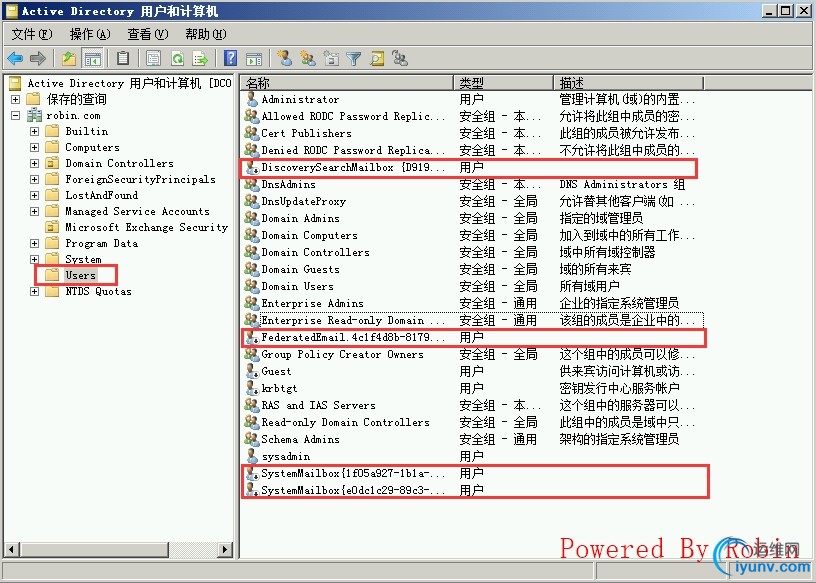This screenshot has width=816, height=583.
Task: Click tree pane scroll right arrow
Action: [x=225, y=549]
